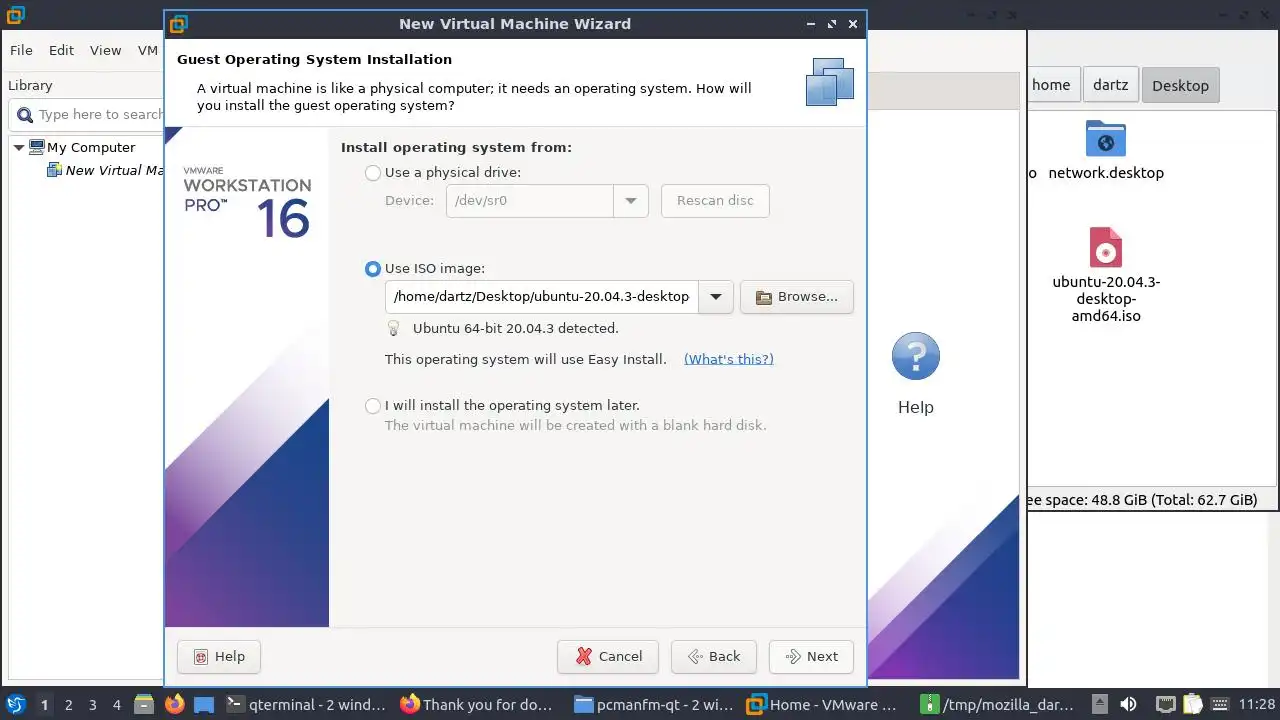Open the VM menu in VMware

click(x=147, y=50)
